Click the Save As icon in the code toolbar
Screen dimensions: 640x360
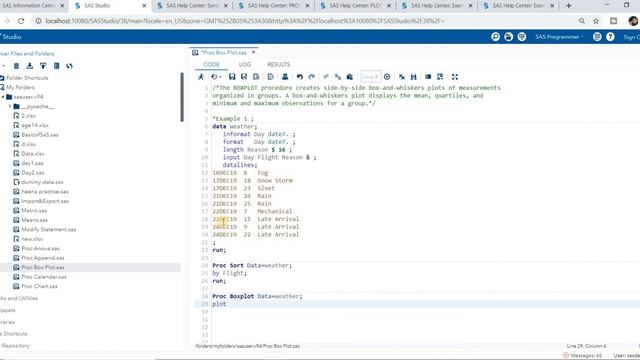(x=244, y=77)
